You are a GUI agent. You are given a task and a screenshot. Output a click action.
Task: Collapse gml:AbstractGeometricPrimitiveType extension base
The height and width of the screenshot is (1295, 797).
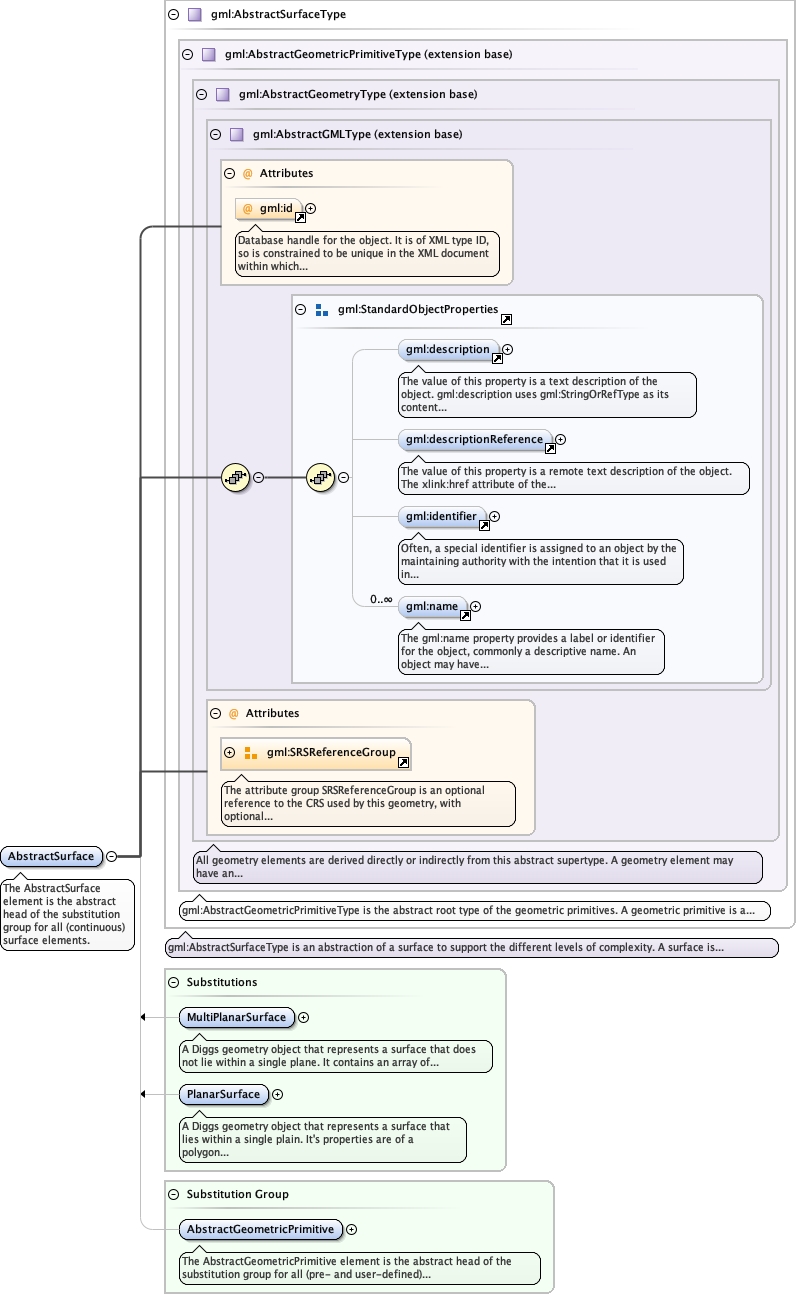pos(187,54)
